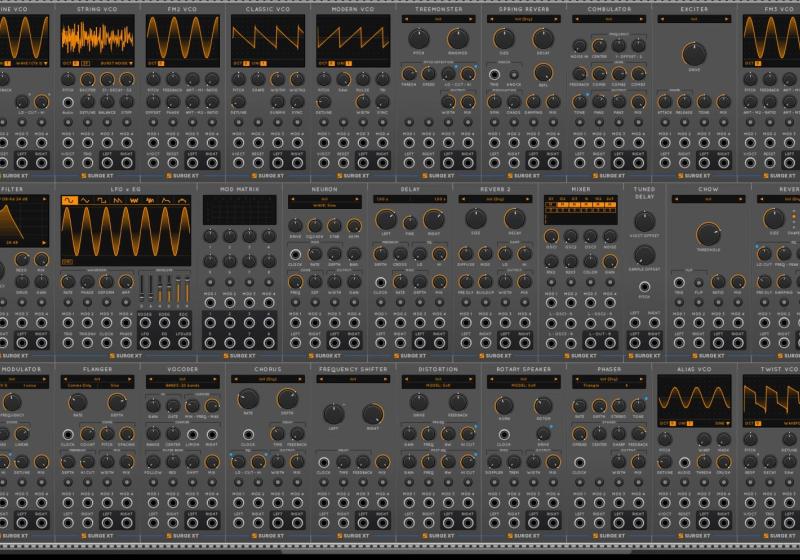This screenshot has width=800, height=560.
Task: Go to previous Spring Reverb preset arrow
Action: pos(491,19)
